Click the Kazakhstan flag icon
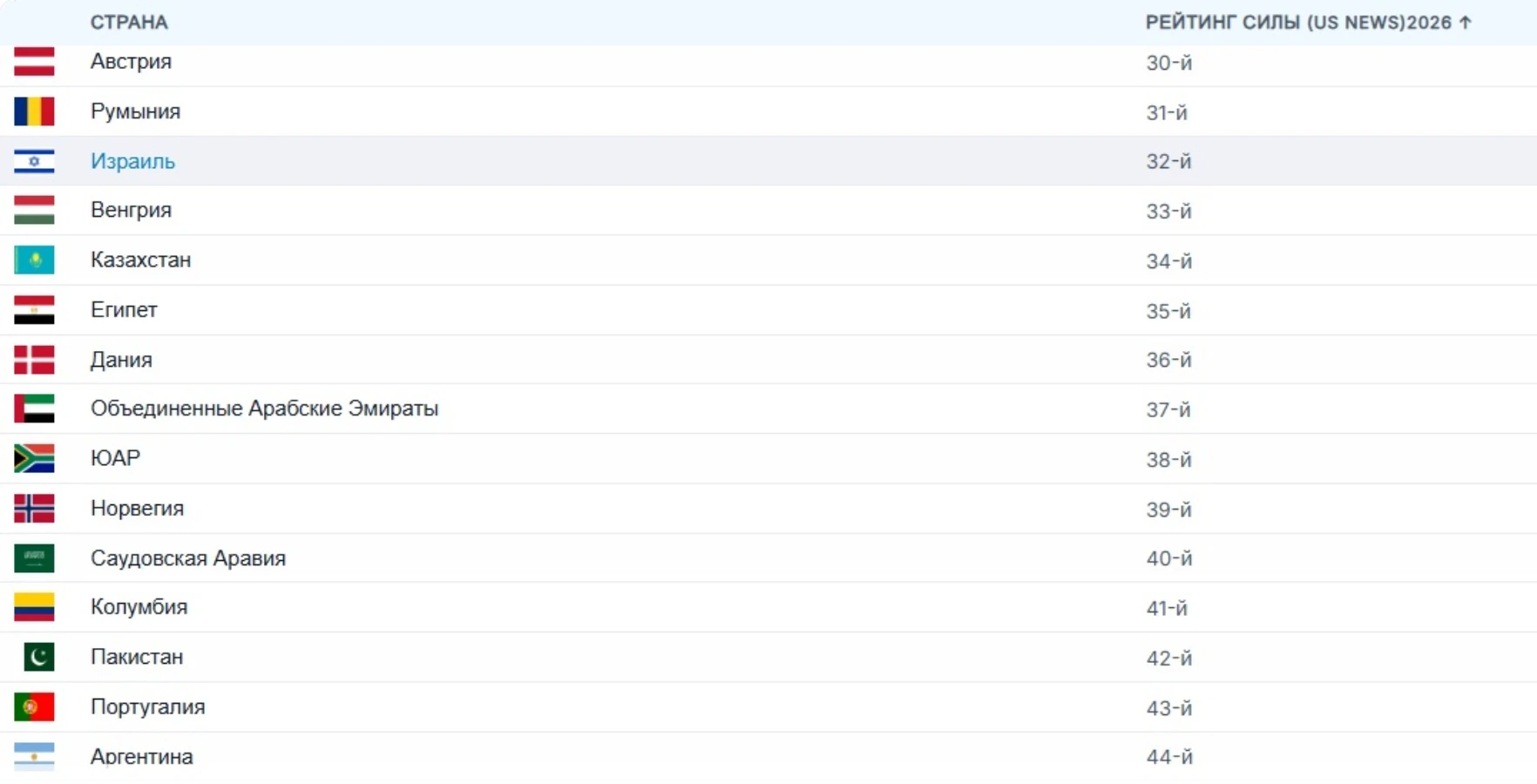This screenshot has width=1537, height=784. point(34,260)
